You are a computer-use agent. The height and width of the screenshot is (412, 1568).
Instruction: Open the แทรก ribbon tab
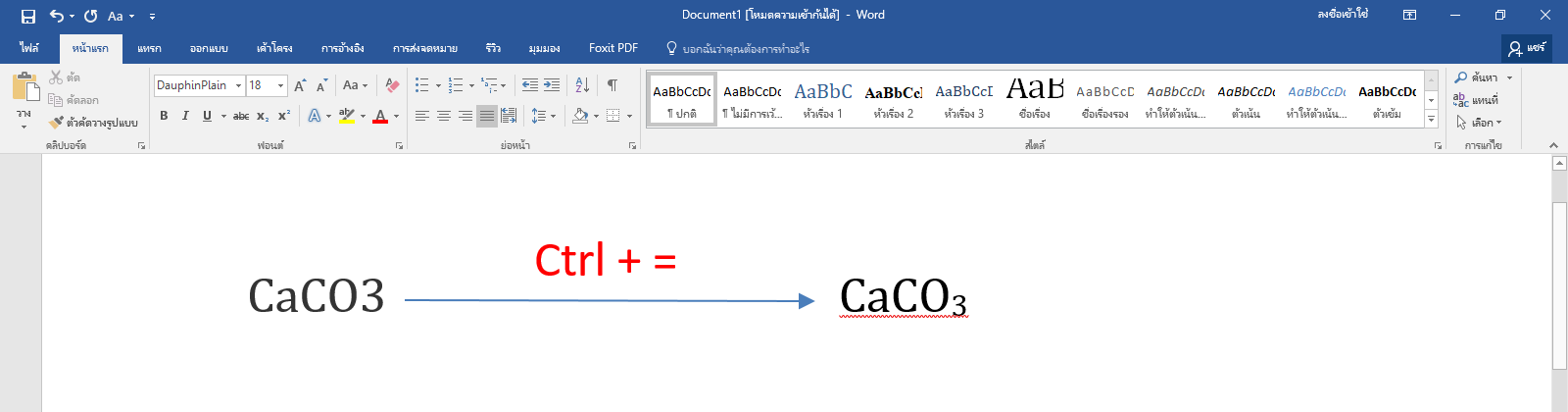tap(149, 48)
